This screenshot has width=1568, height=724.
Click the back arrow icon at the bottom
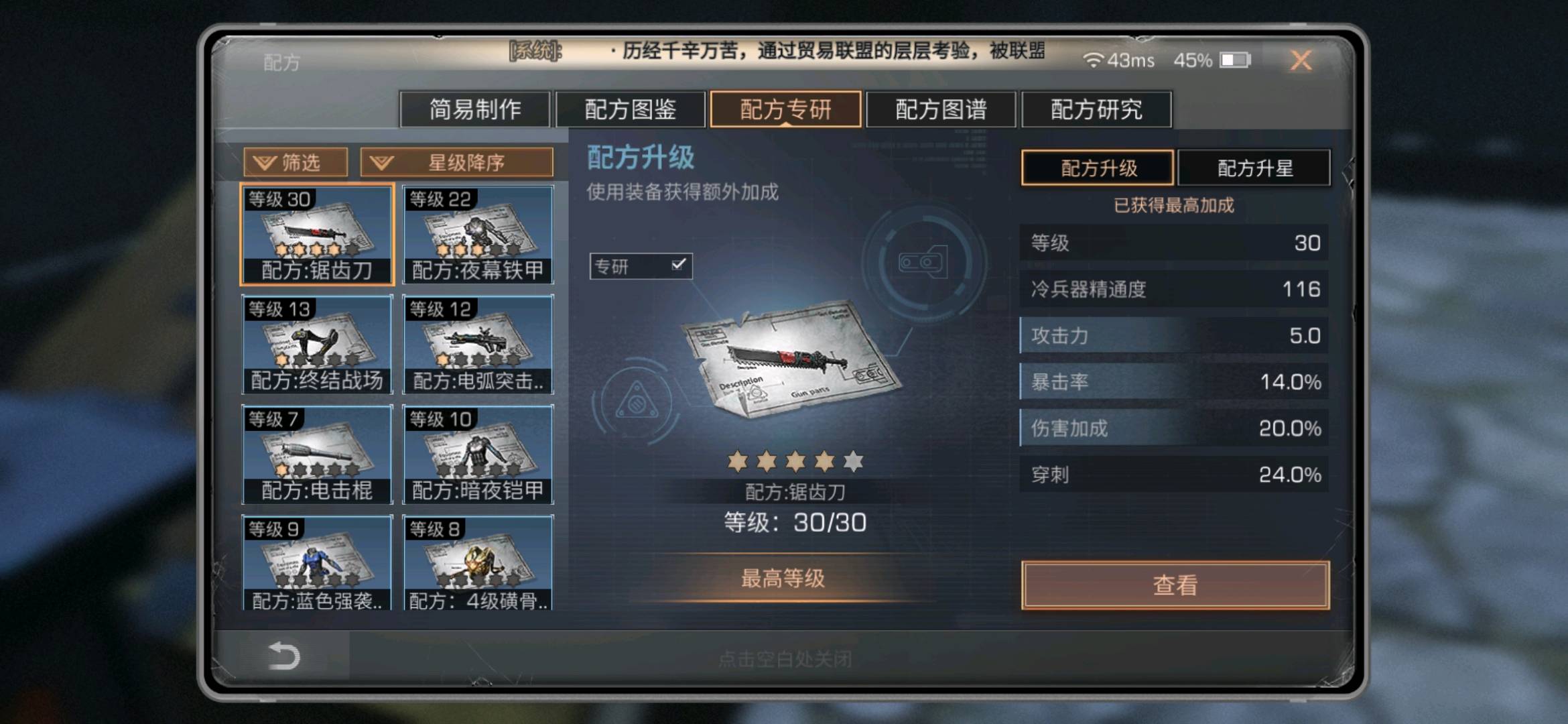click(x=284, y=656)
